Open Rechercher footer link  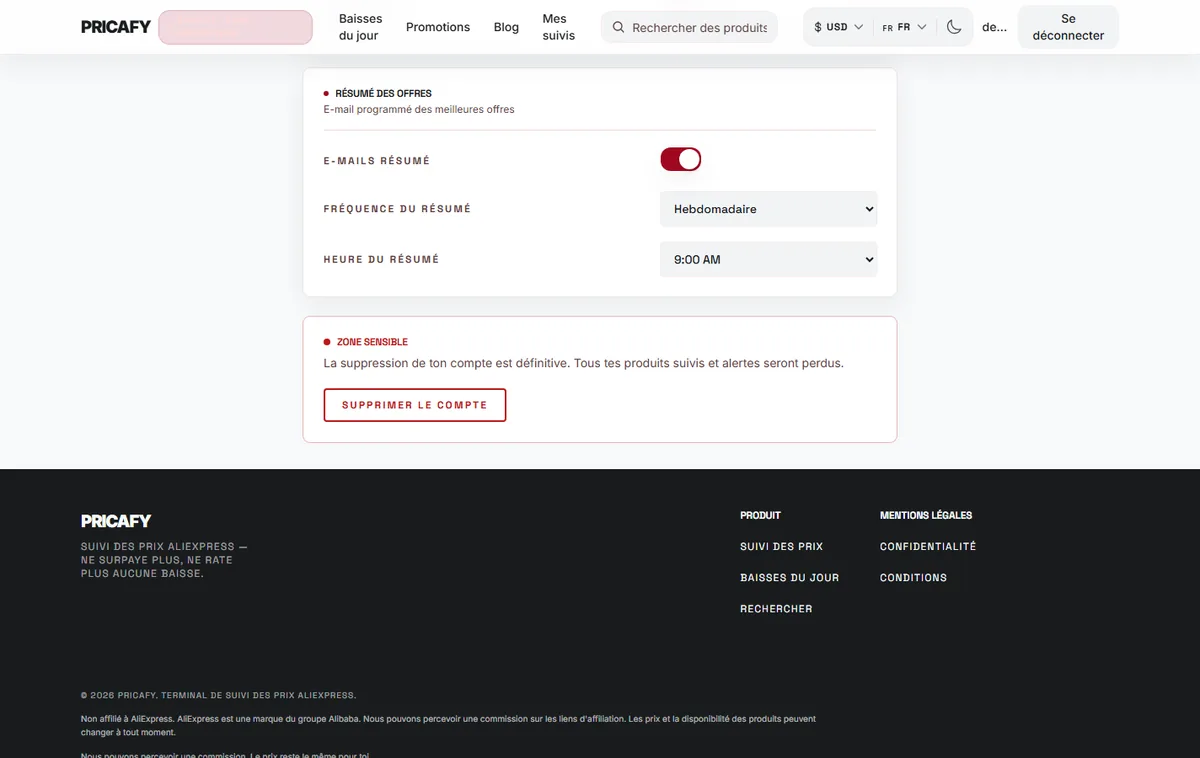pyautogui.click(x=776, y=609)
